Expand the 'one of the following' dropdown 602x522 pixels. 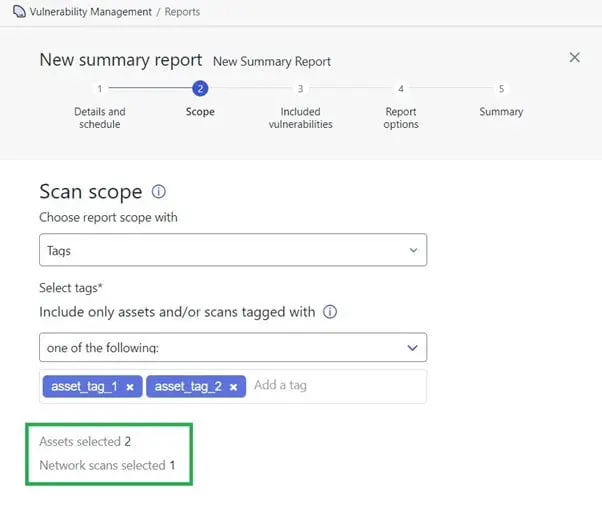click(233, 347)
